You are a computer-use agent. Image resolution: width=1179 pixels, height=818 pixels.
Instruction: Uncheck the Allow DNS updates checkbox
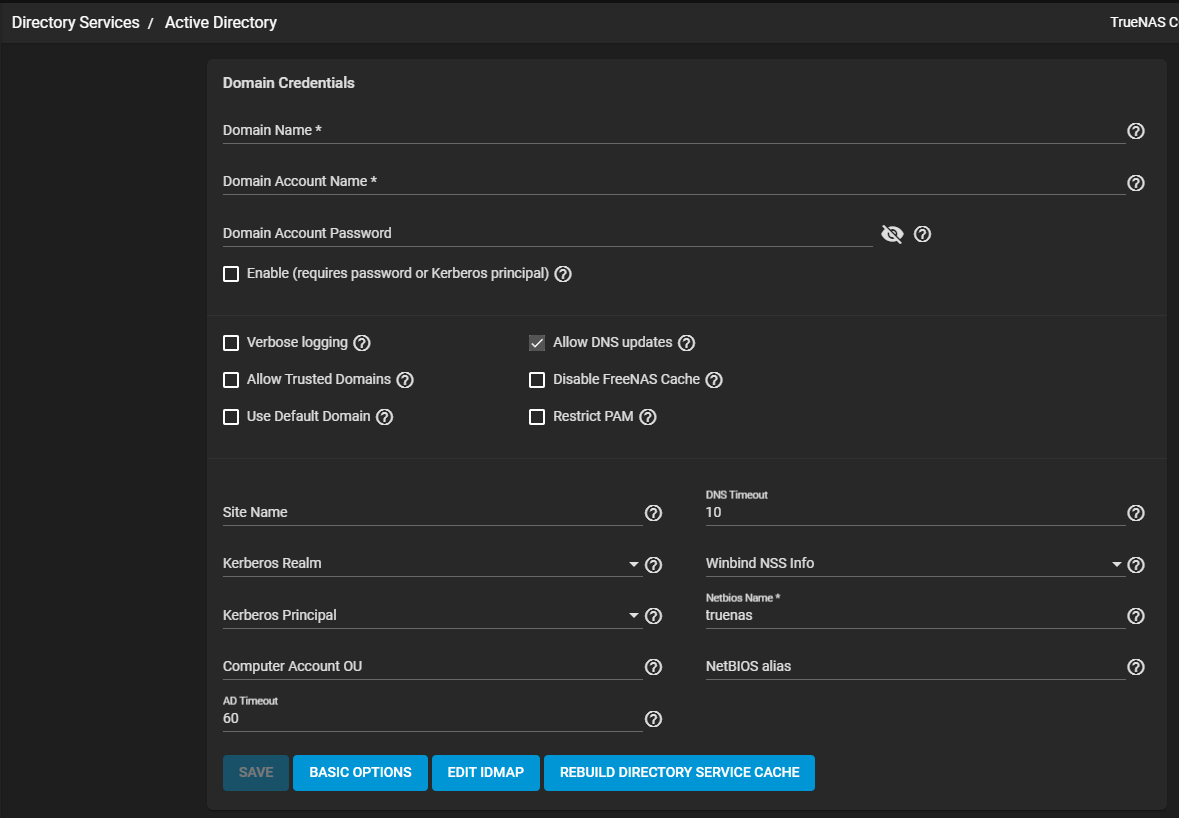click(x=537, y=343)
